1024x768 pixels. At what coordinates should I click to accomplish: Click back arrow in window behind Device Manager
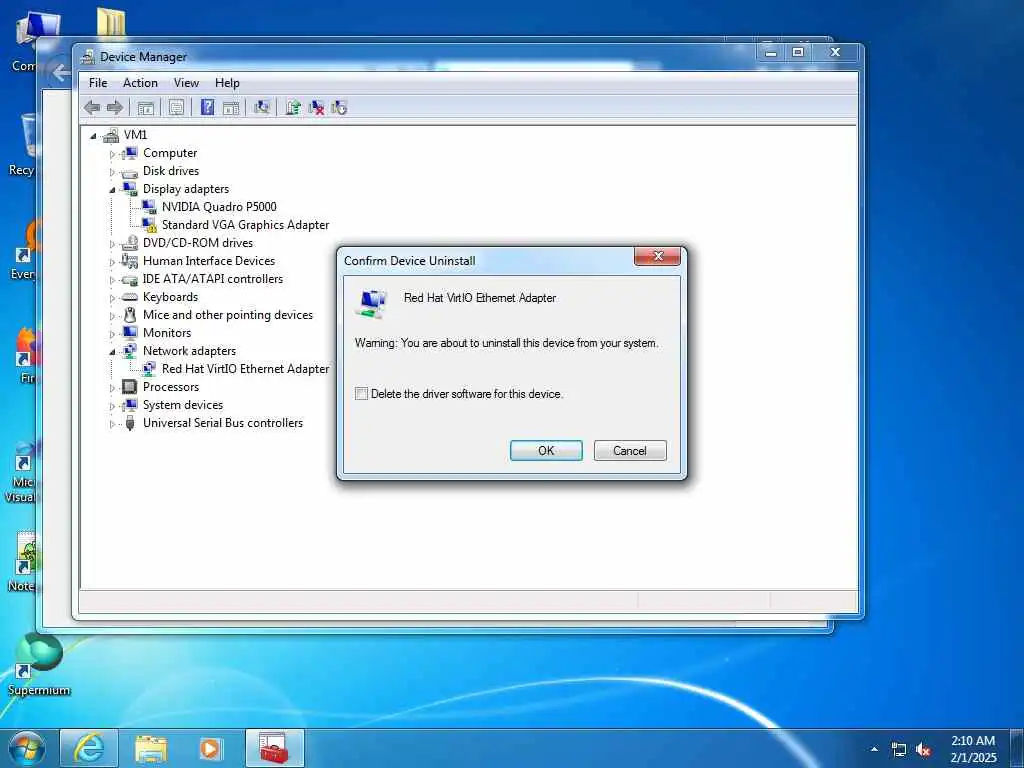tap(59, 72)
